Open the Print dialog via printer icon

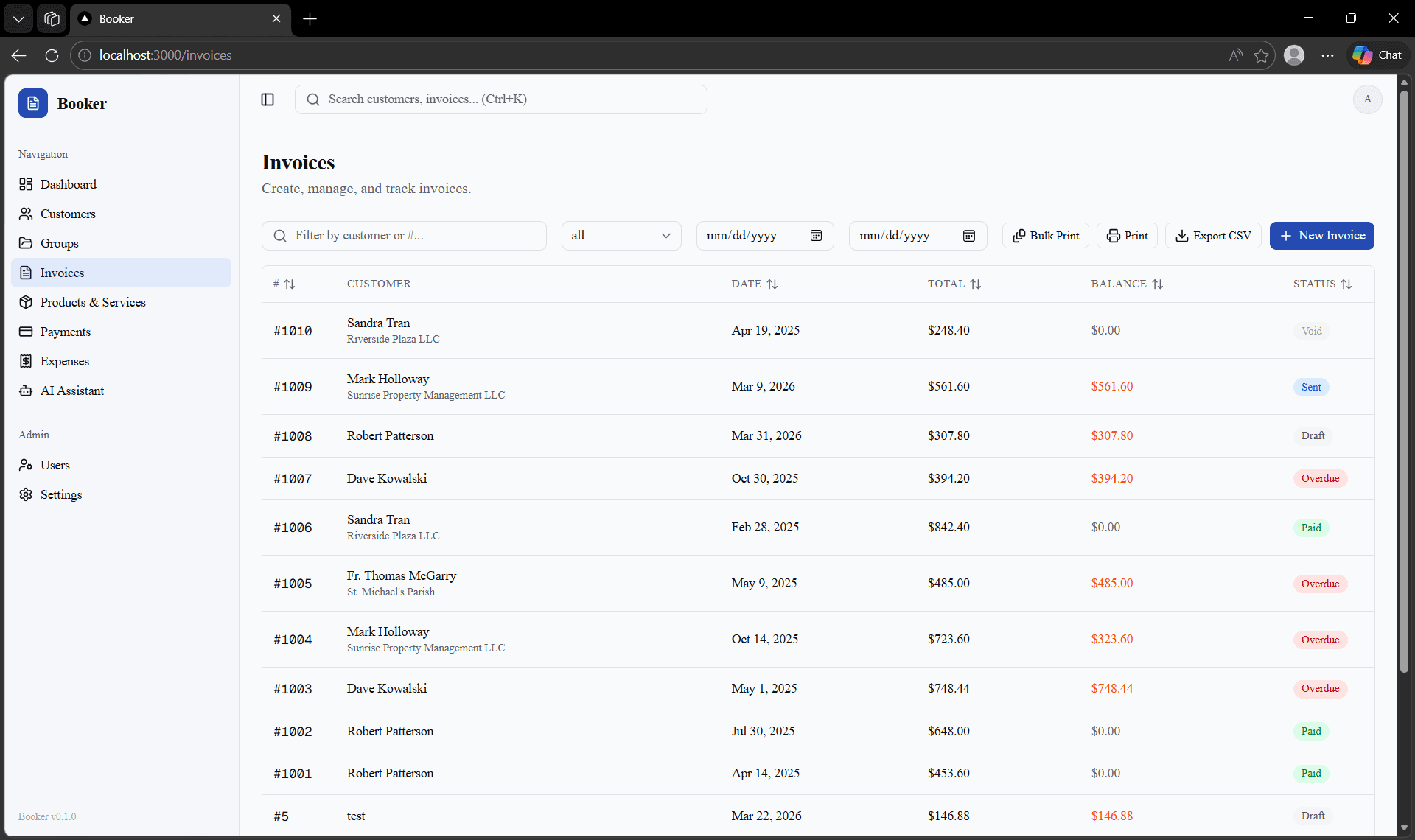pos(1114,235)
